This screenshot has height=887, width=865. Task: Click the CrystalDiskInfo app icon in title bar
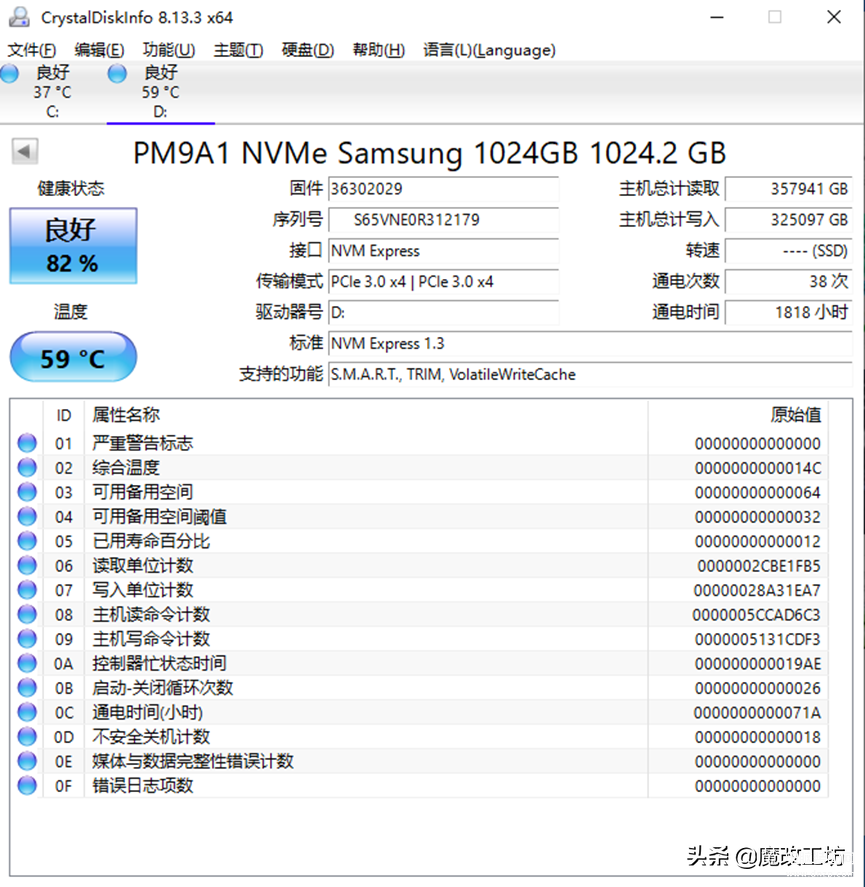tap(19, 17)
